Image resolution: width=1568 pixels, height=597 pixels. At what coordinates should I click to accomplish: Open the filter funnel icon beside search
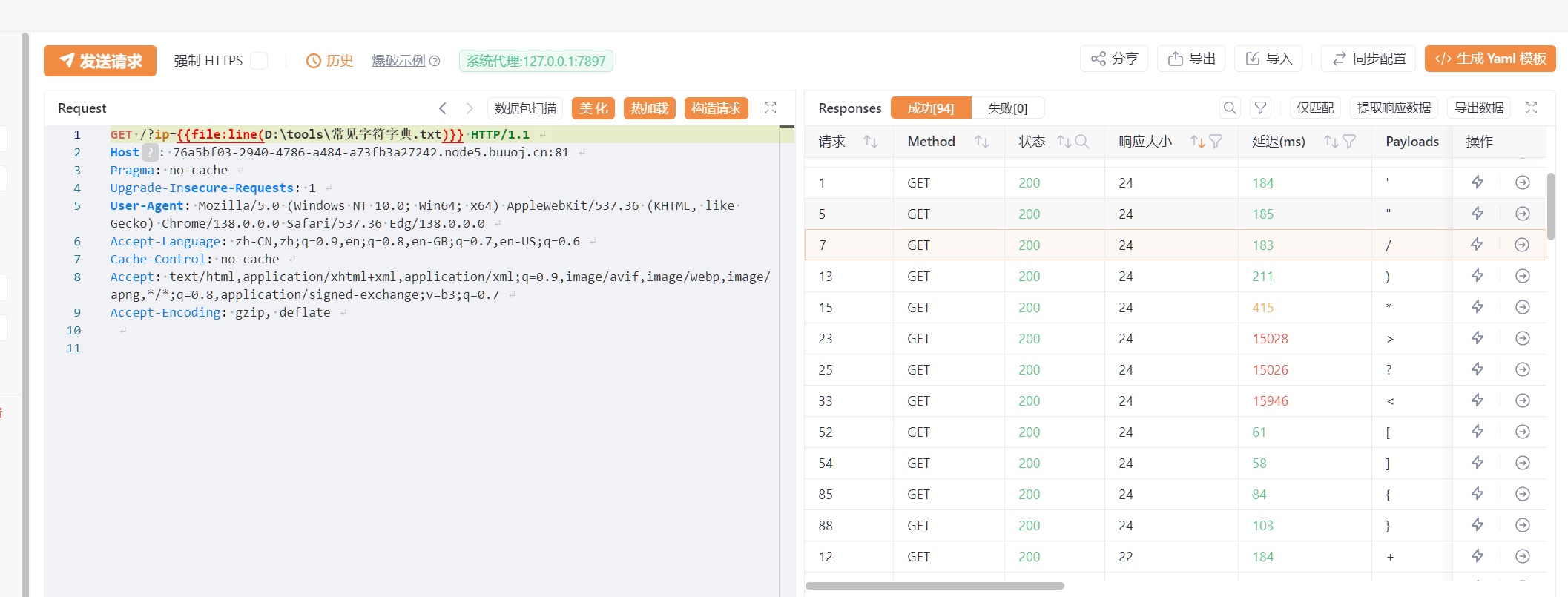[1260, 108]
